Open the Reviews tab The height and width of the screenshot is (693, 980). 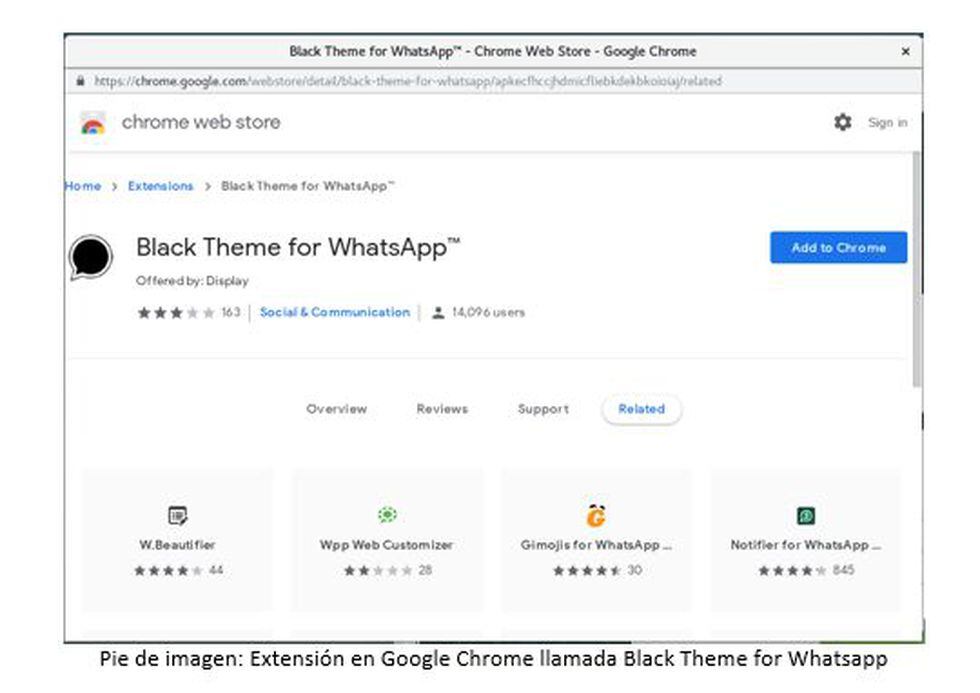(442, 409)
